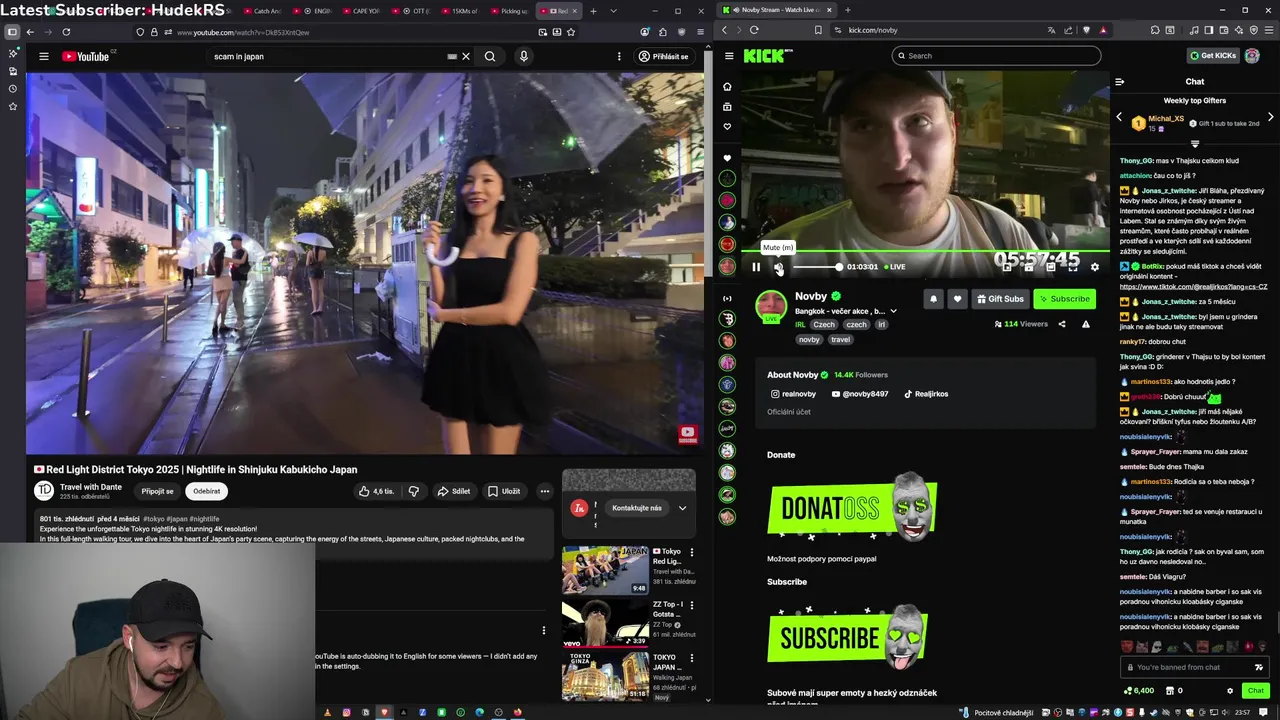Image resolution: width=1280 pixels, height=720 pixels.
Task: Show previous weekly top gifter
Action: point(1119,117)
